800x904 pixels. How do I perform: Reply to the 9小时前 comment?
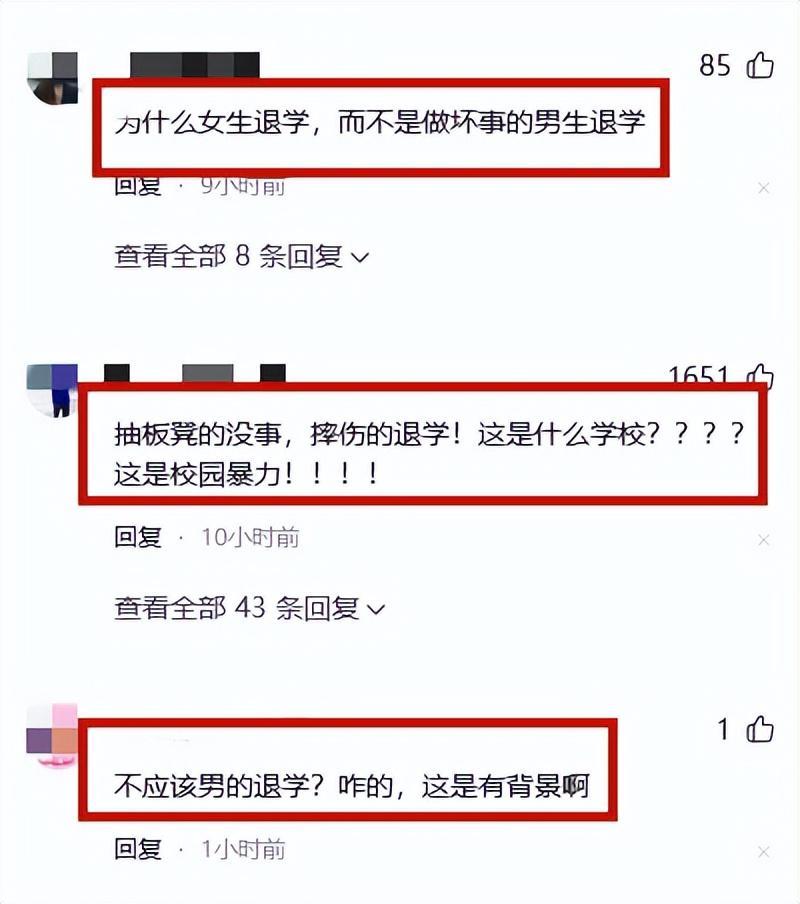point(138,187)
